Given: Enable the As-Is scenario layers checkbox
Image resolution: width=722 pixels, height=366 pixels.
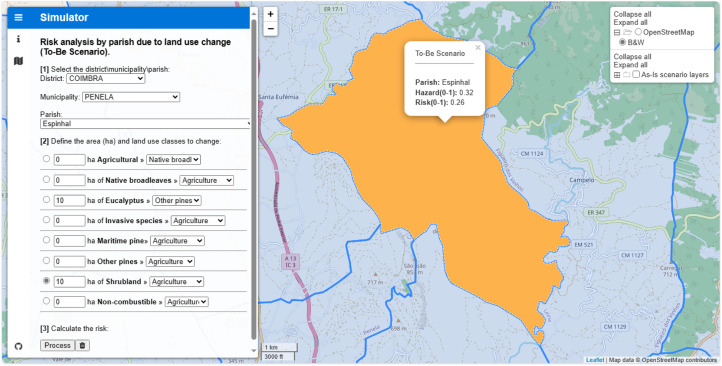Looking at the screenshot, I should [636, 74].
